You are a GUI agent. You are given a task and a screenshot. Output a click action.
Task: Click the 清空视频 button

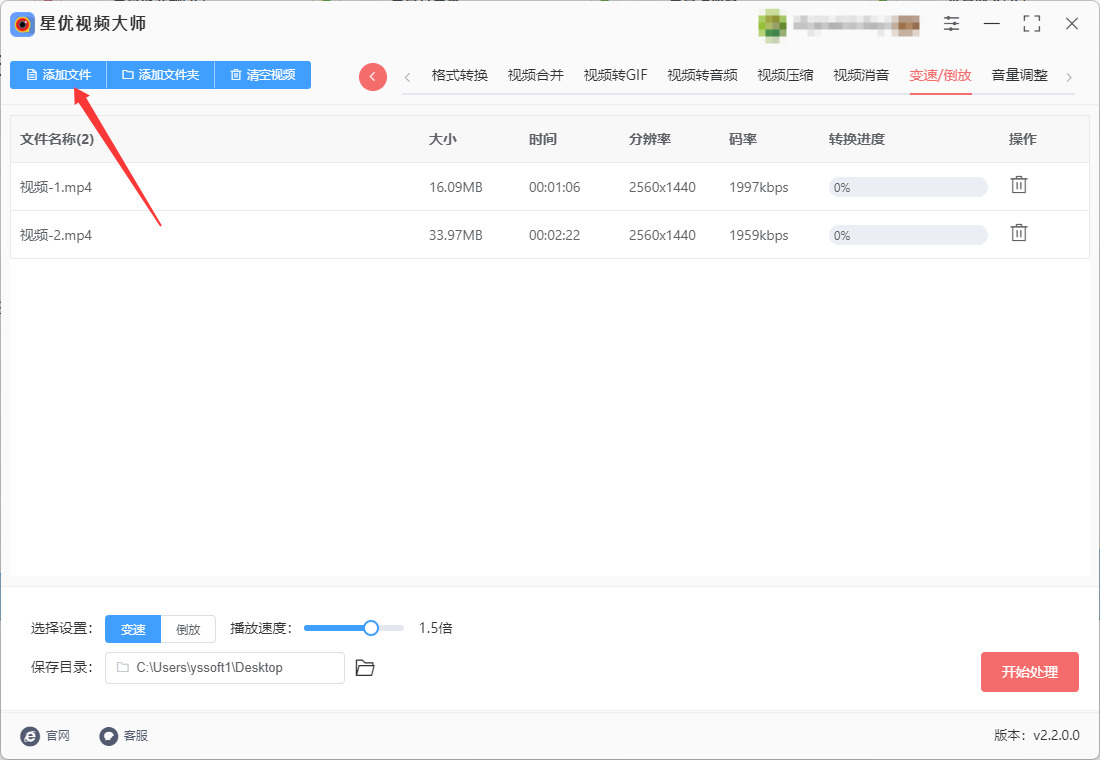pos(262,74)
